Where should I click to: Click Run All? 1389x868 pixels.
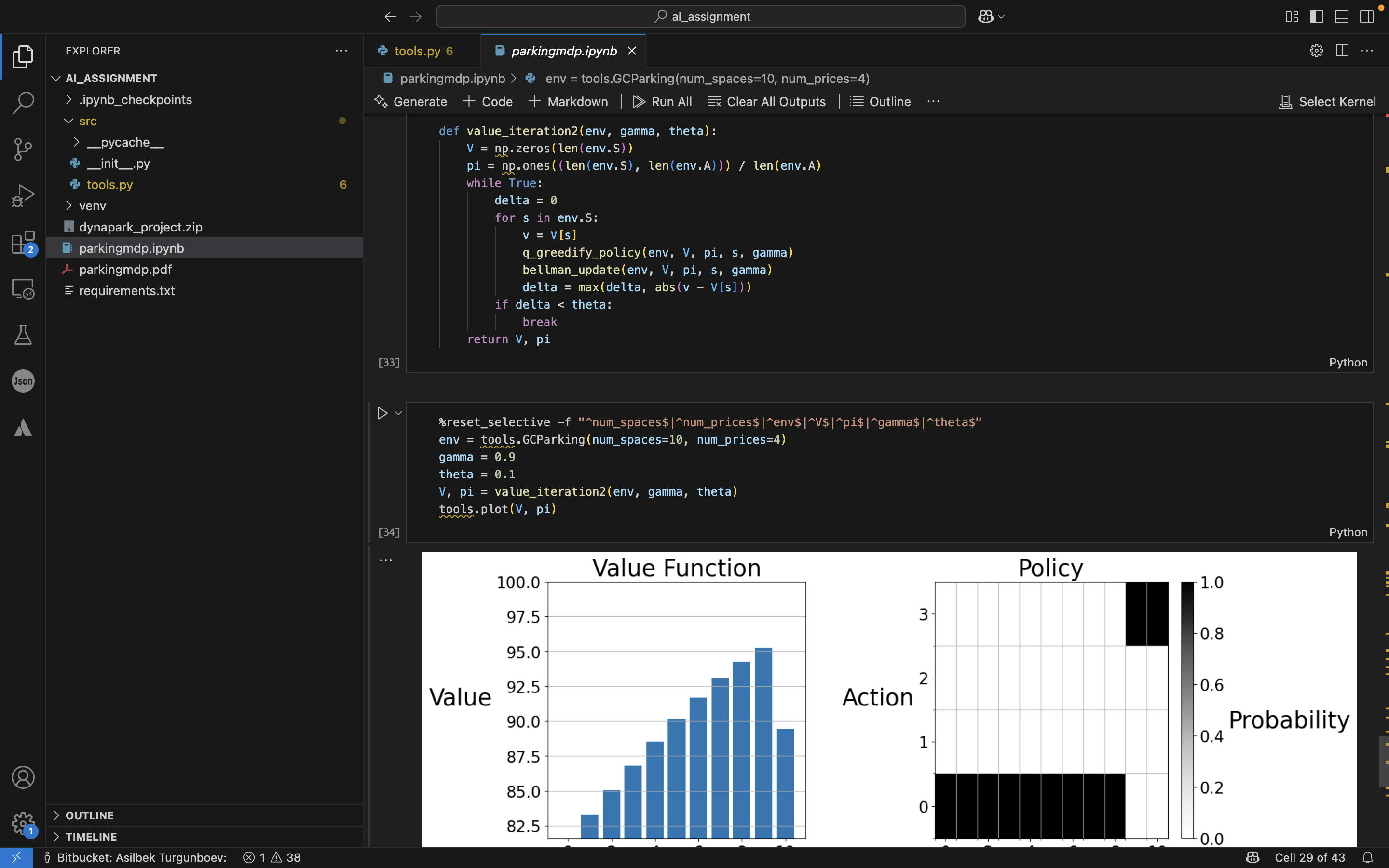662,102
